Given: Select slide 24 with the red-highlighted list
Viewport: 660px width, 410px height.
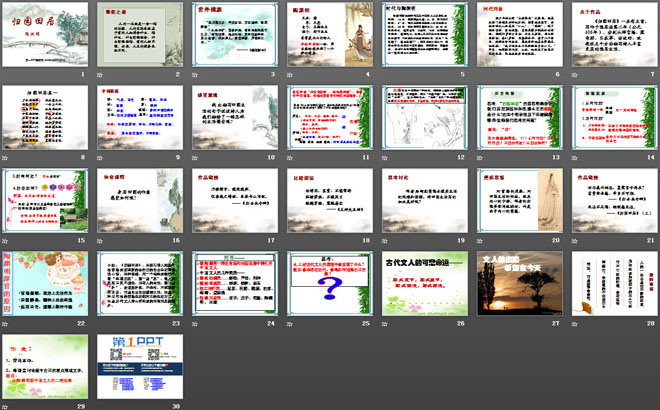Looking at the screenshot, I should pyautogui.click(x=235, y=283).
